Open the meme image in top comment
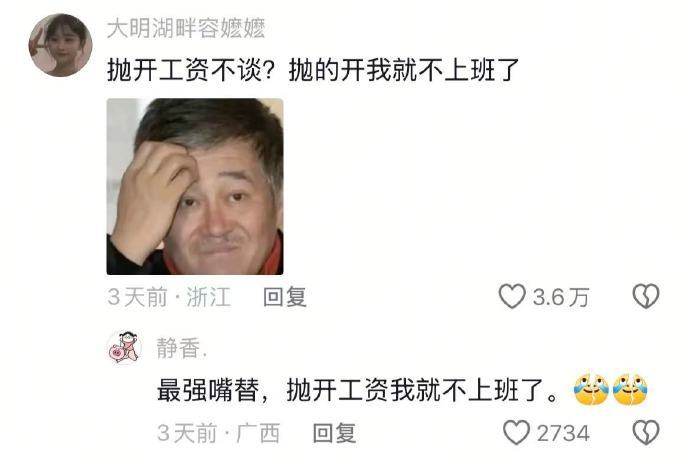 [x=195, y=187]
